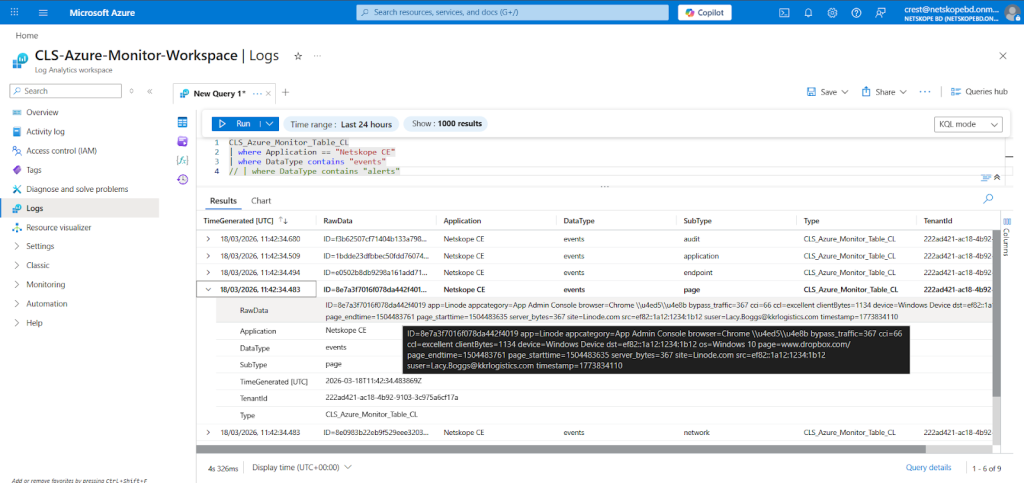Switch to the Chart tab

[x=261, y=201]
